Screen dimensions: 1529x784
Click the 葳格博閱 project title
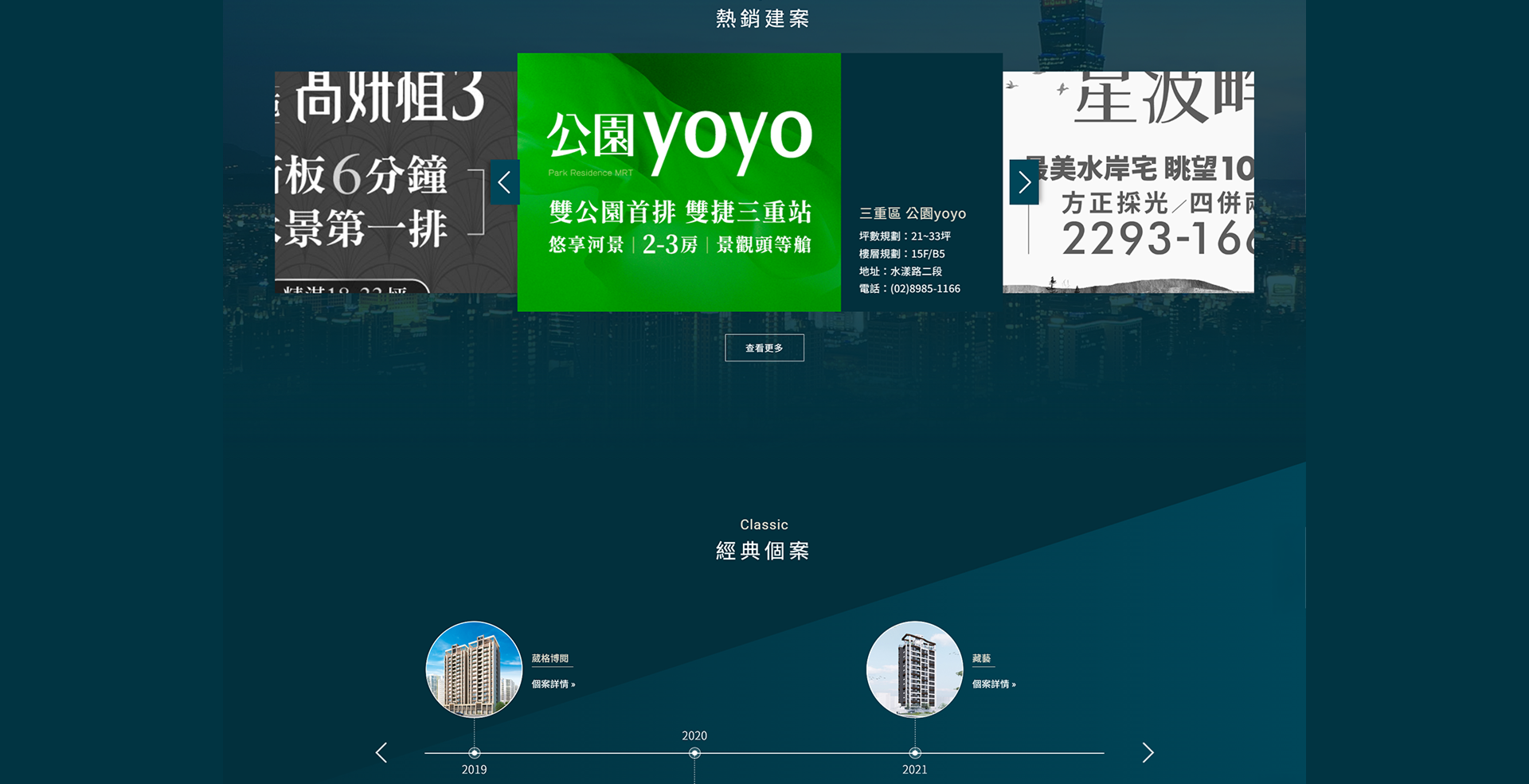(x=550, y=658)
